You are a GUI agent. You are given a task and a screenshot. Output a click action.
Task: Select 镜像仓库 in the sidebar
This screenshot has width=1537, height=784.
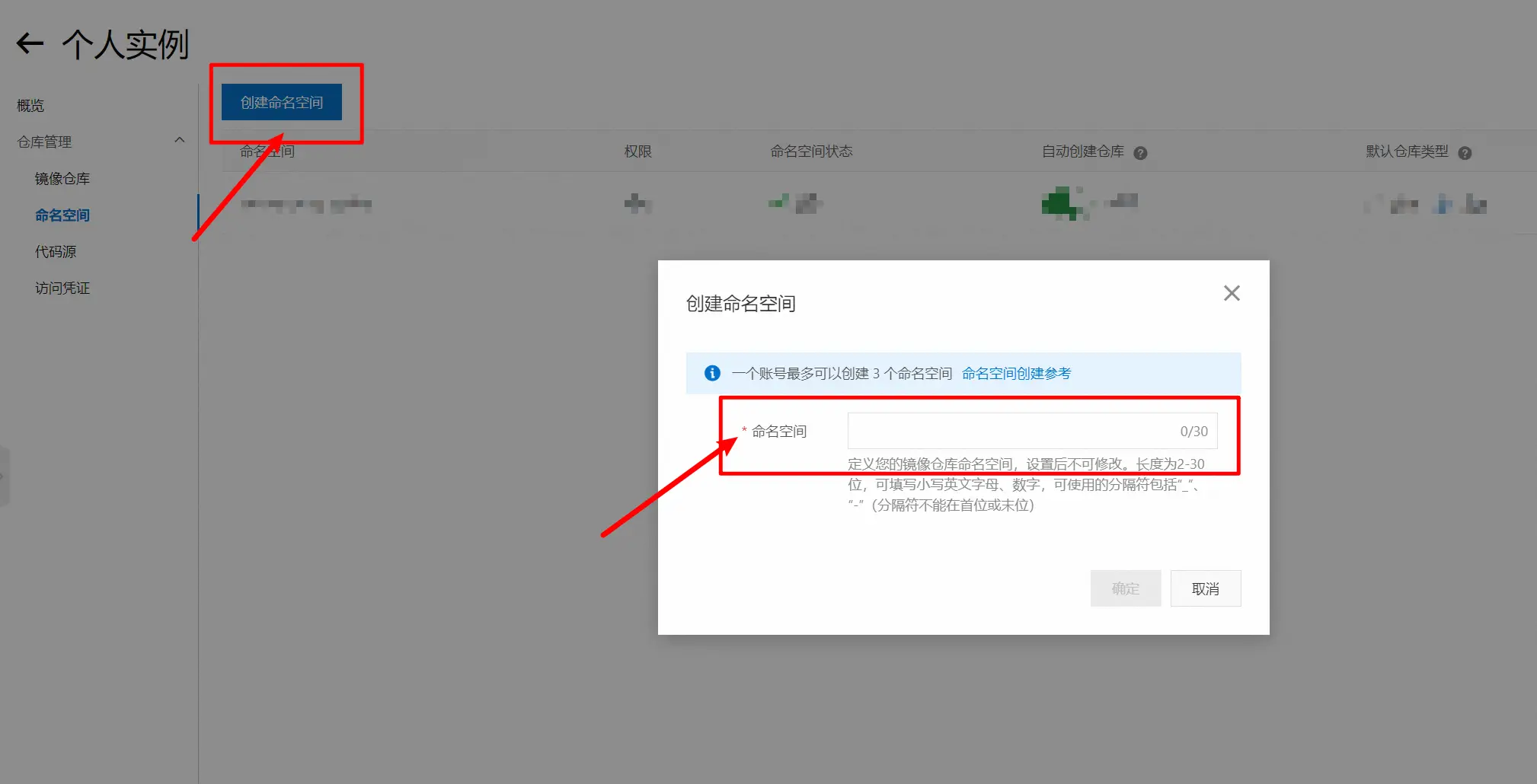tap(62, 178)
